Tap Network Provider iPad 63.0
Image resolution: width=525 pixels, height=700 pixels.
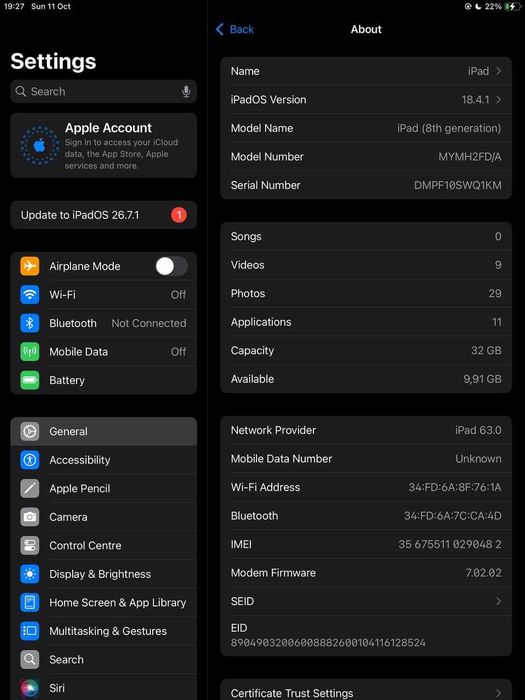(x=478, y=430)
